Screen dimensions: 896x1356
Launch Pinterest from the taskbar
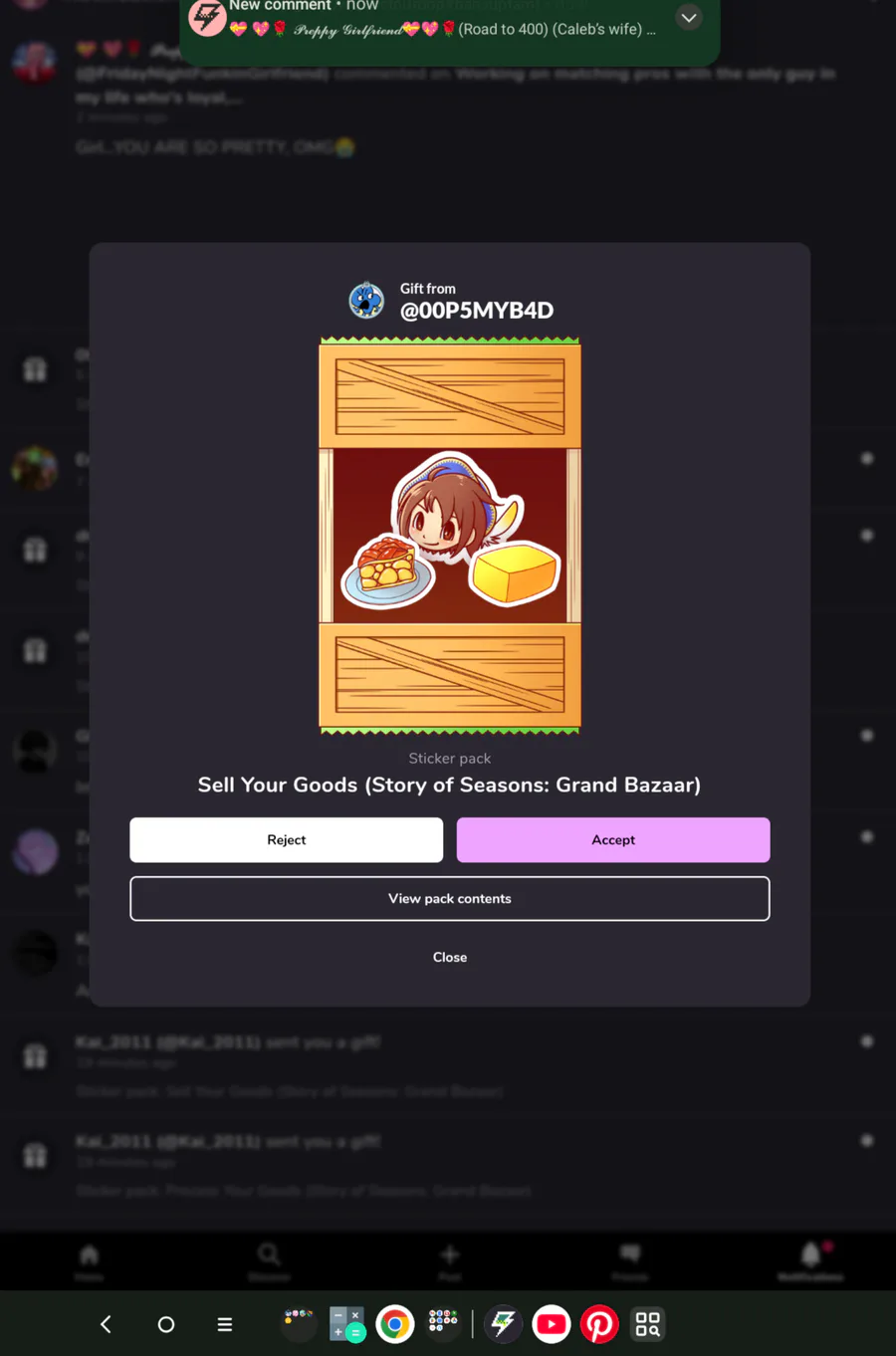(599, 1324)
